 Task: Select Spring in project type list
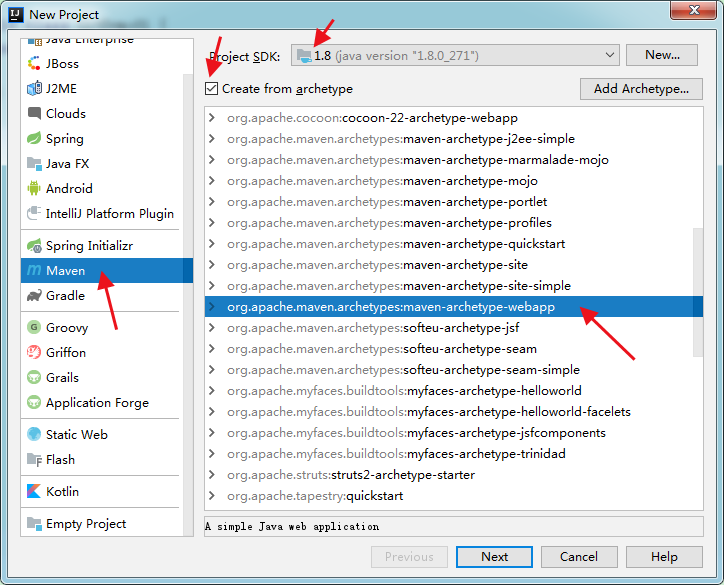102,139
